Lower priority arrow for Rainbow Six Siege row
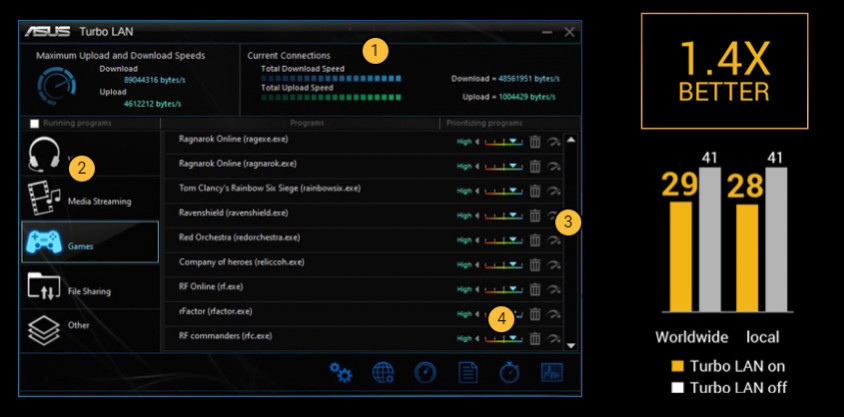Image resolution: width=844 pixels, height=417 pixels. (477, 191)
